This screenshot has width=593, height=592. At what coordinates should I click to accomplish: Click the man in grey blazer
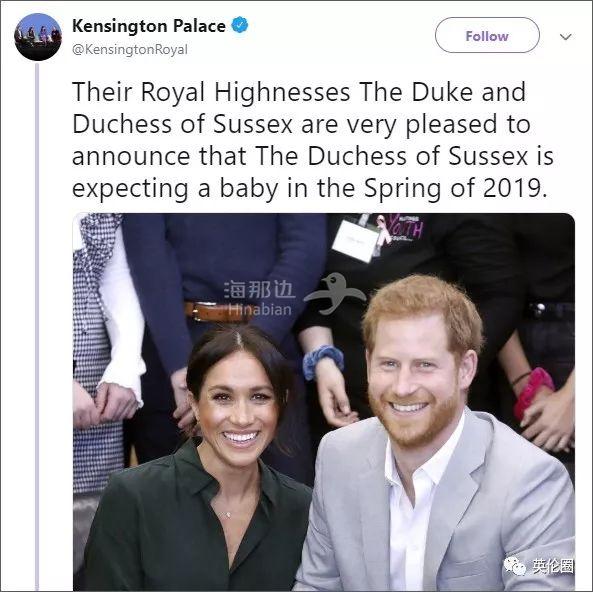pyautogui.click(x=435, y=433)
